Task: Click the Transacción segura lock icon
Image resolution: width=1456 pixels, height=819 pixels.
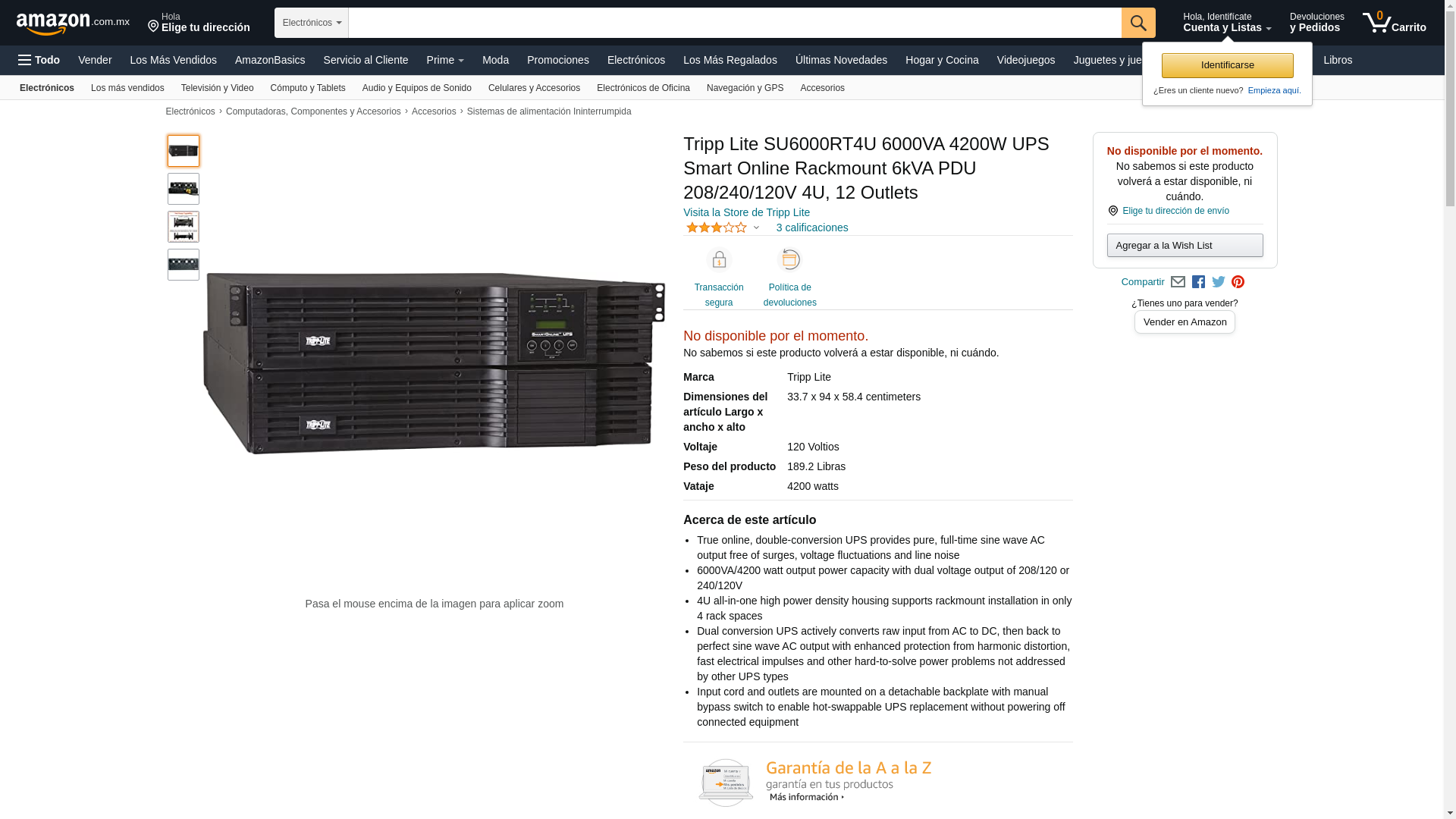Action: click(x=719, y=260)
